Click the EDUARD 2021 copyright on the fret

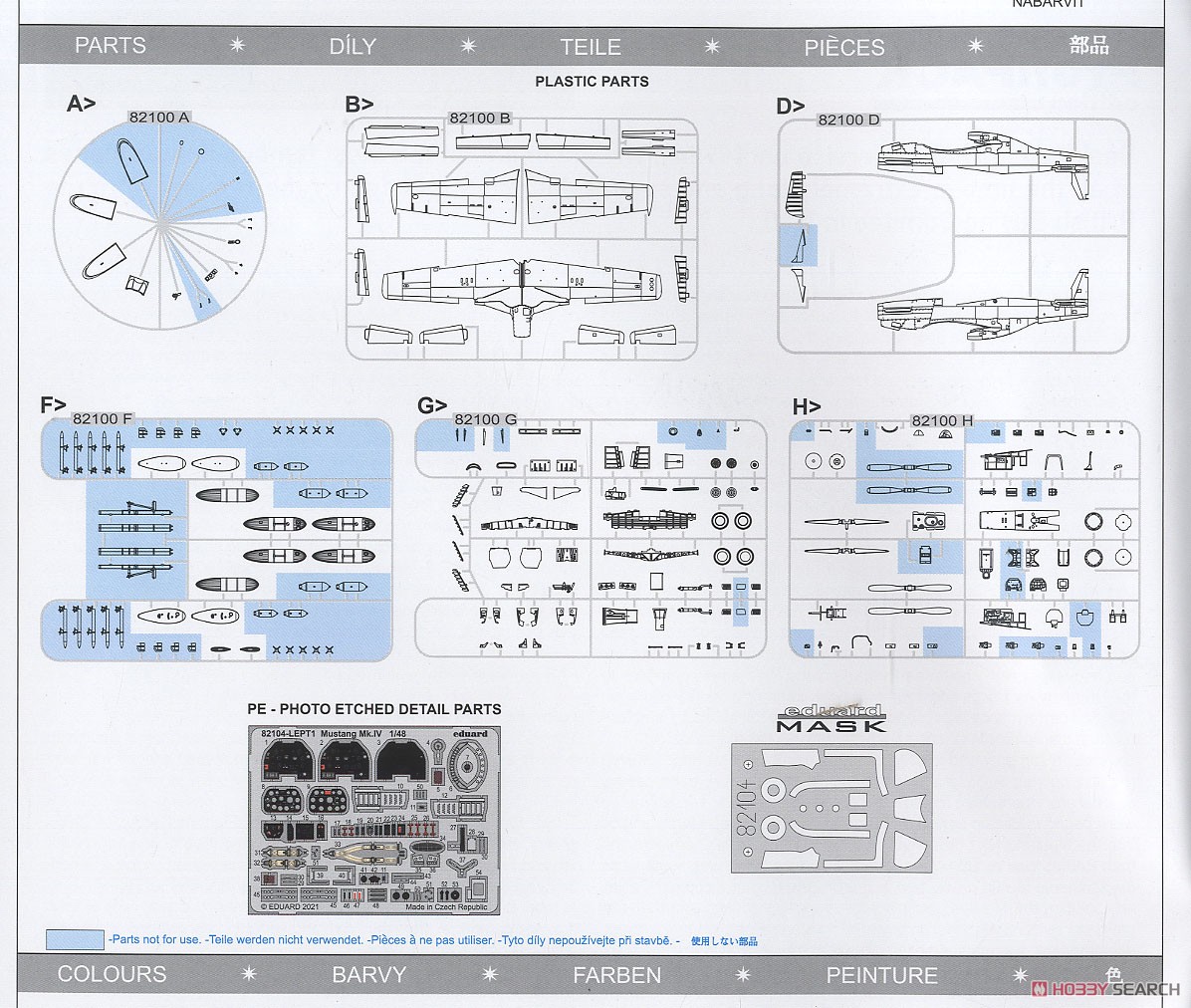coord(290,906)
